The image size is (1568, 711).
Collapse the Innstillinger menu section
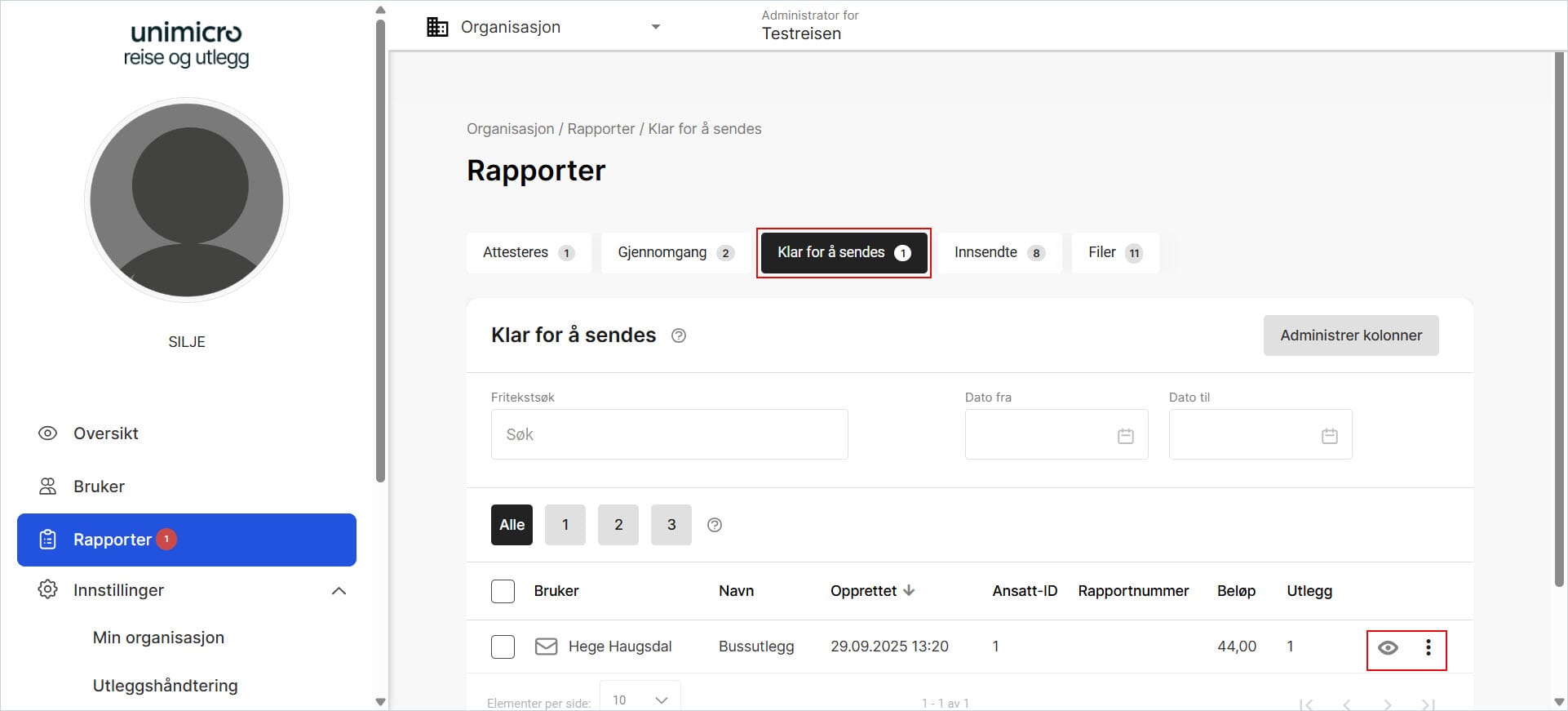coord(339,590)
